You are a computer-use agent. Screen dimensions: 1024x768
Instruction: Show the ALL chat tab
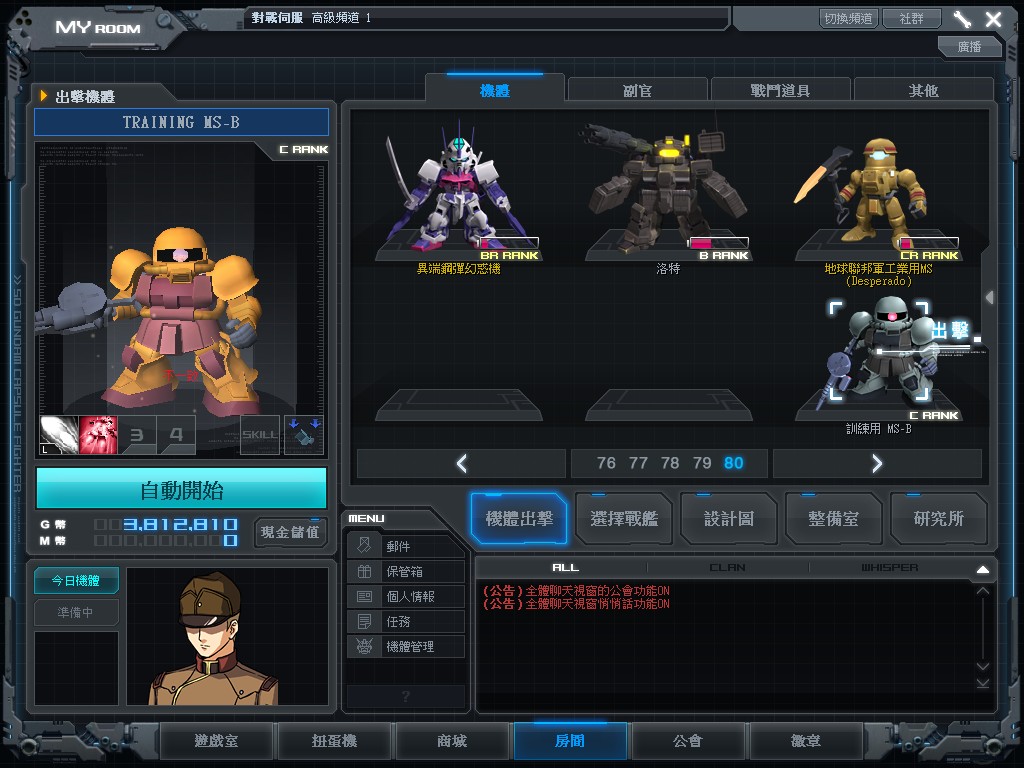coord(566,568)
